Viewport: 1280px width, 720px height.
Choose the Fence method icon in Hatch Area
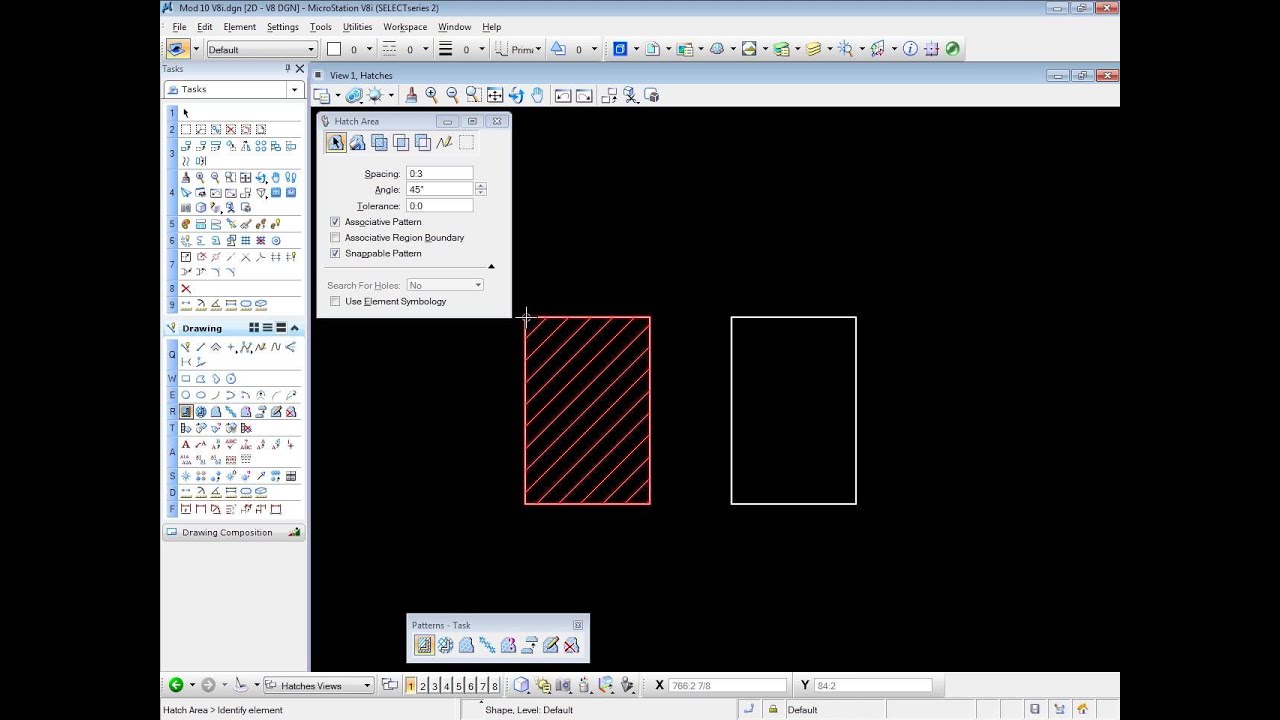466,143
